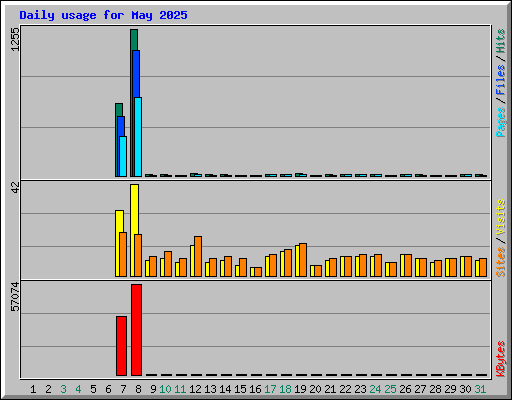This screenshot has width=512, height=400.
Task: Select day 17 label on the x-axis
Action: click(x=270, y=389)
